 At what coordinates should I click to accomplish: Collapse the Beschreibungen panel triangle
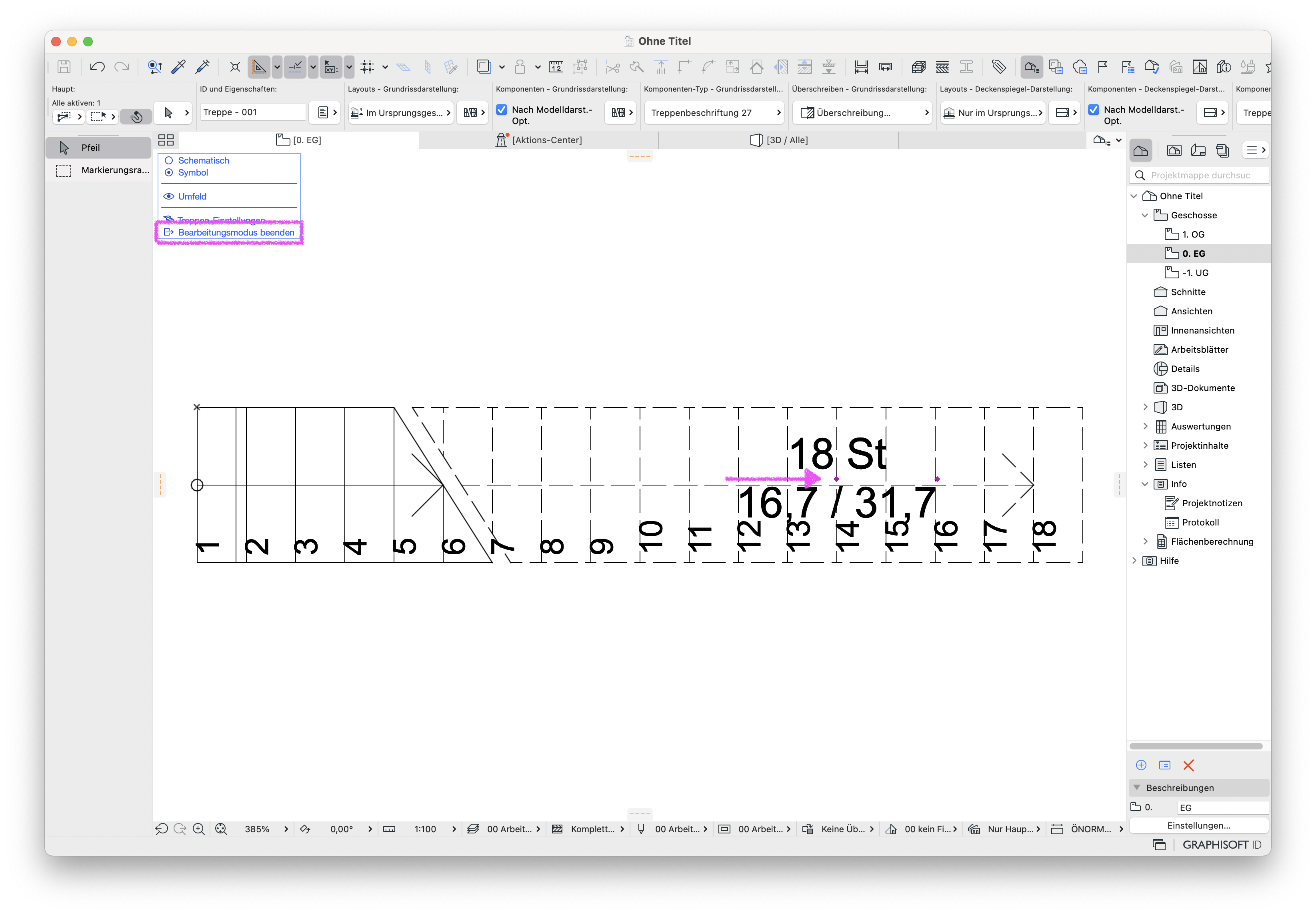click(x=1136, y=787)
